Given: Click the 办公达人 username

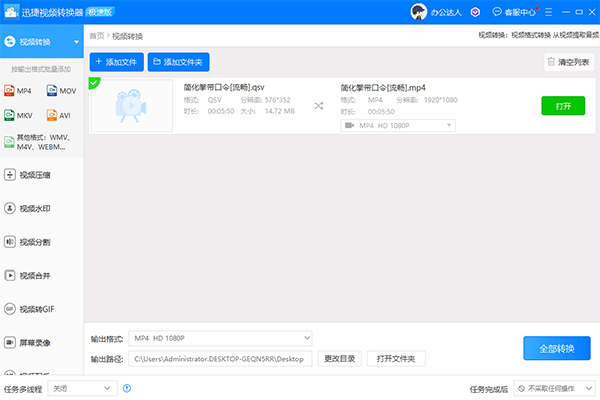Looking at the screenshot, I should tap(446, 13).
